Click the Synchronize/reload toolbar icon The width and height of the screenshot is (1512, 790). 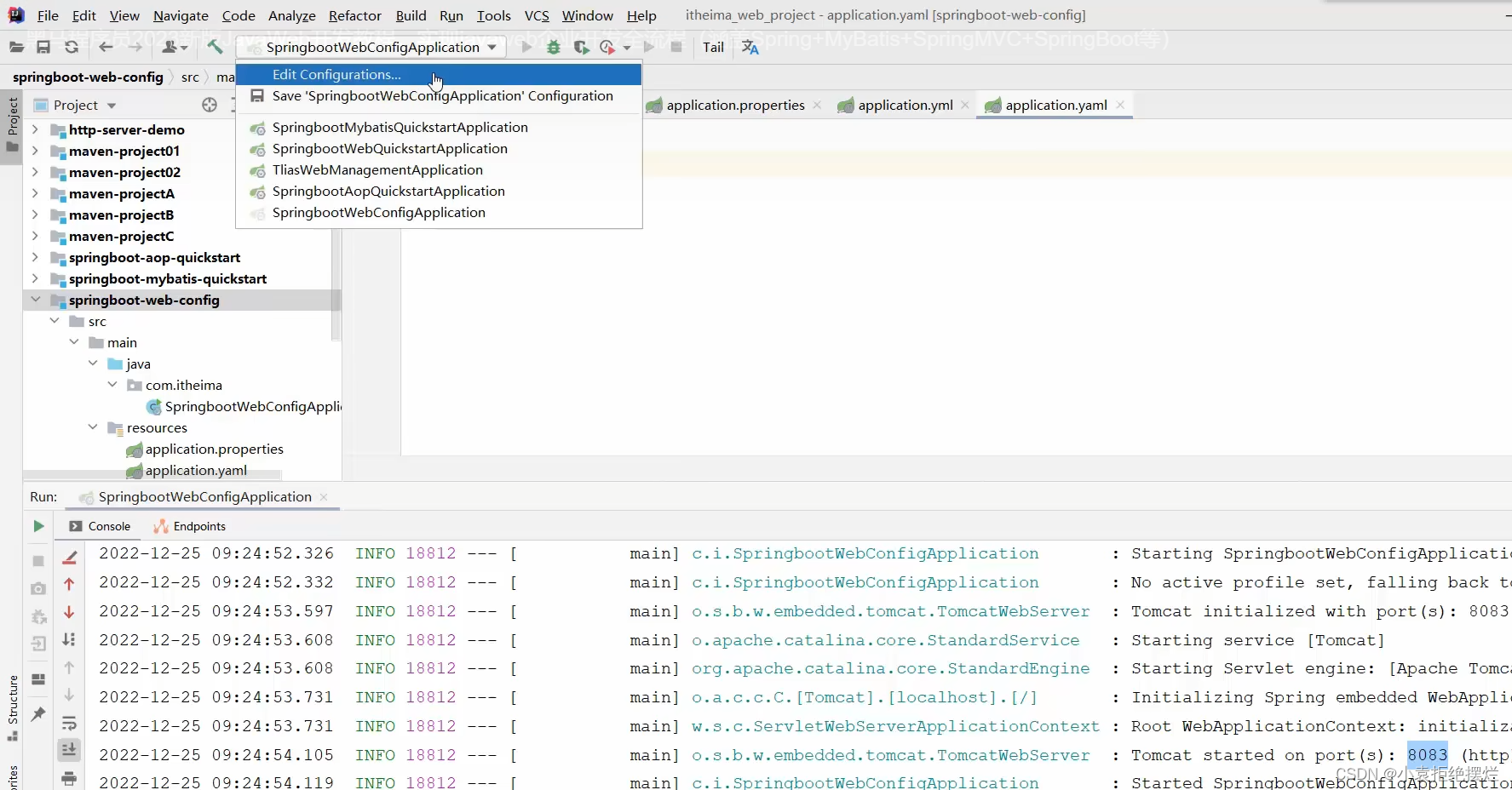[x=72, y=48]
